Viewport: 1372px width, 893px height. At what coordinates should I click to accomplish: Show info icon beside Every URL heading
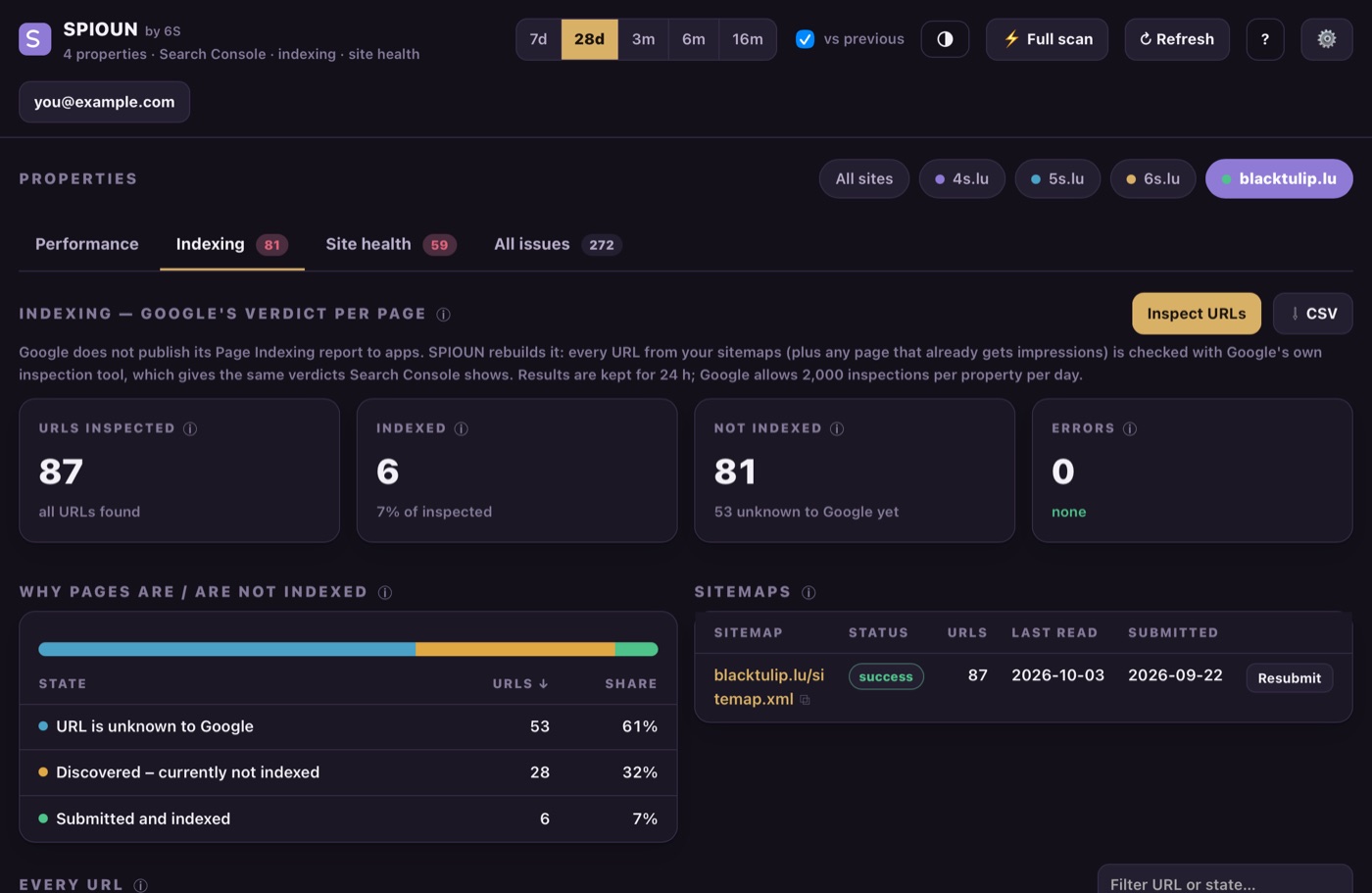(141, 885)
